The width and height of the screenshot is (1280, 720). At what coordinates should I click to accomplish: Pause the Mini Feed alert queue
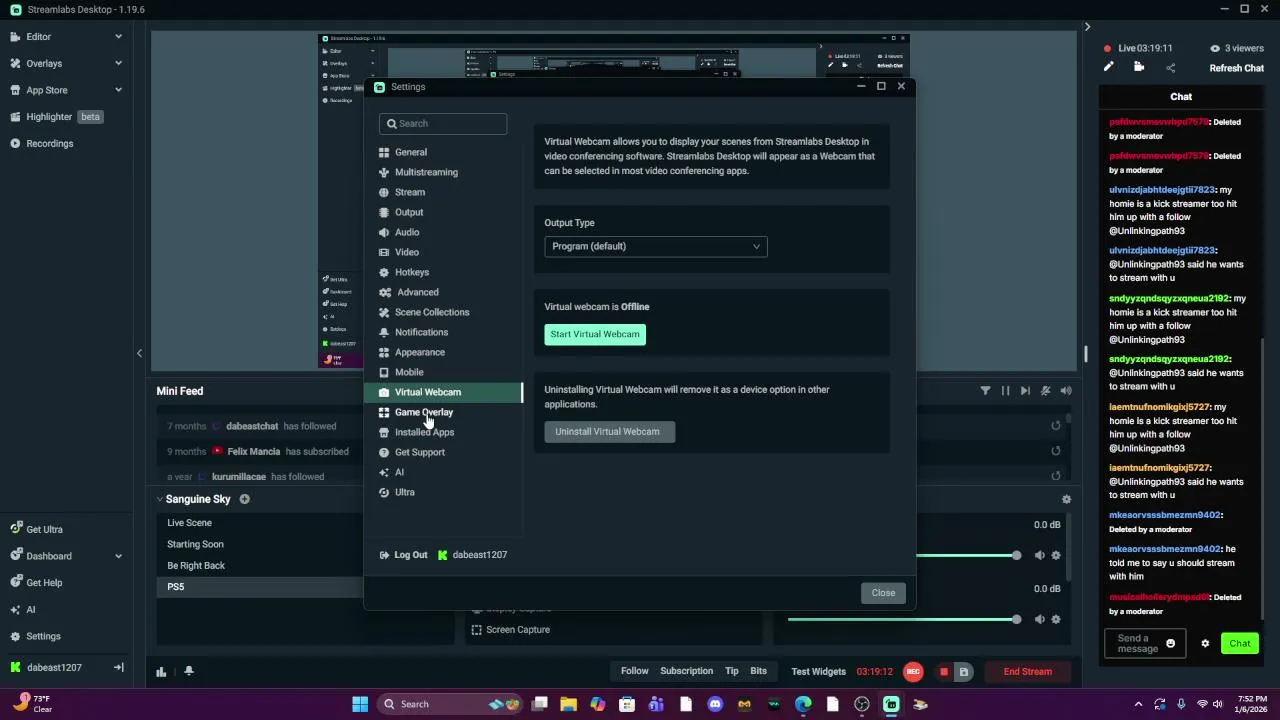pos(1005,391)
